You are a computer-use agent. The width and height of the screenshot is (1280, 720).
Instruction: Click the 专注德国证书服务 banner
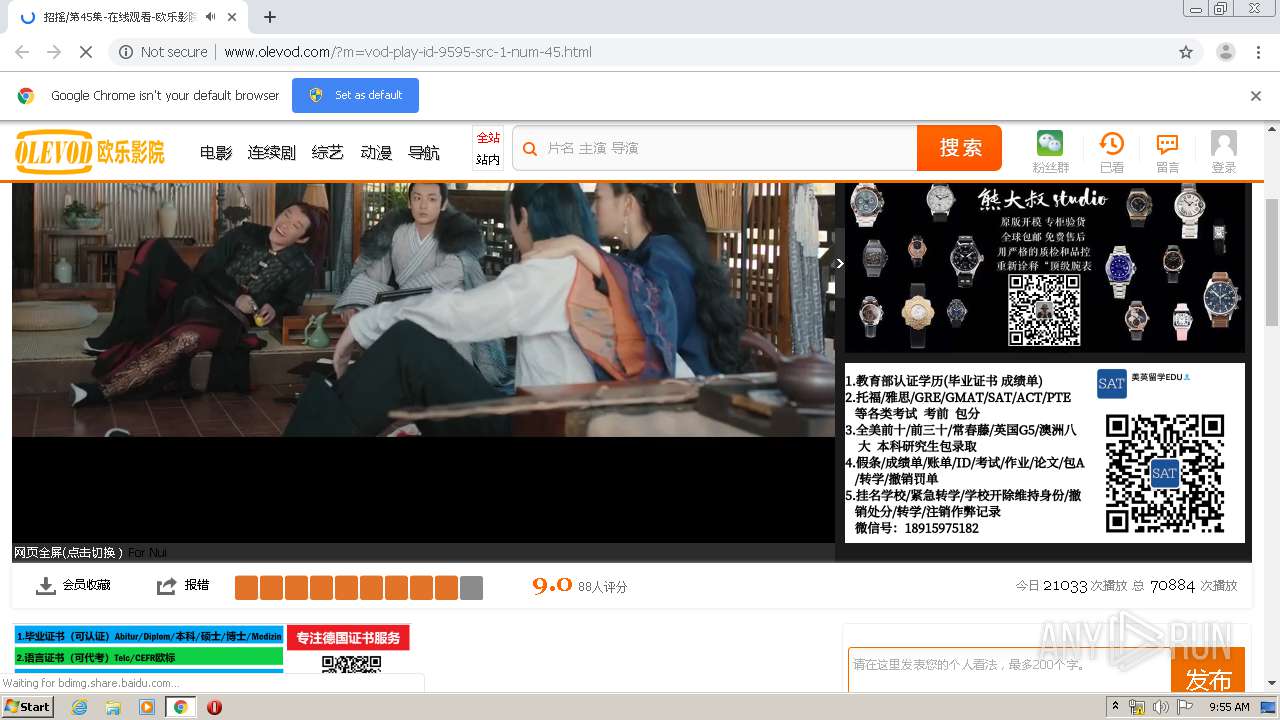click(348, 638)
